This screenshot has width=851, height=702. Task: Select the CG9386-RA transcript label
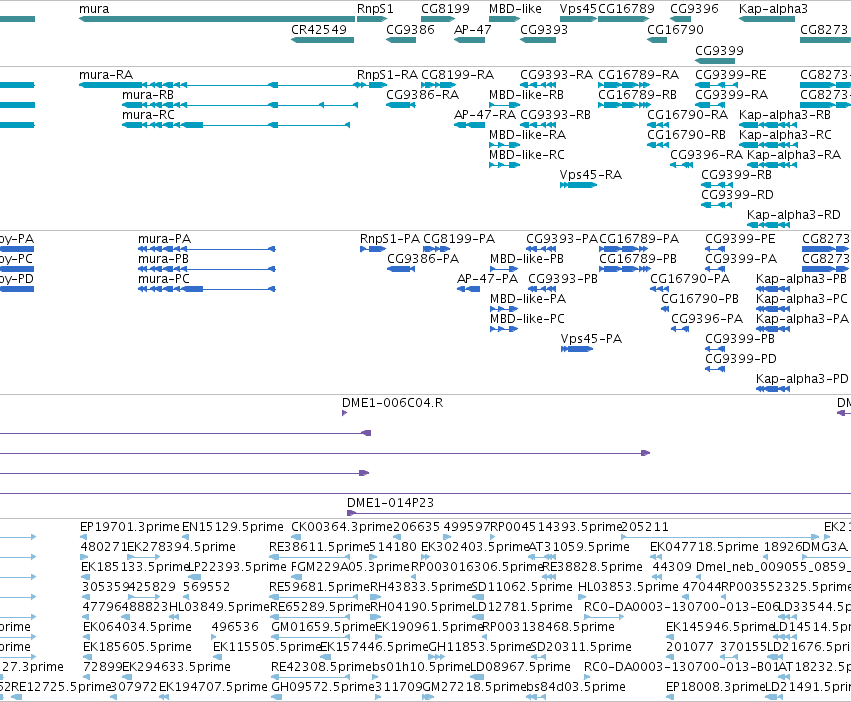(422, 94)
